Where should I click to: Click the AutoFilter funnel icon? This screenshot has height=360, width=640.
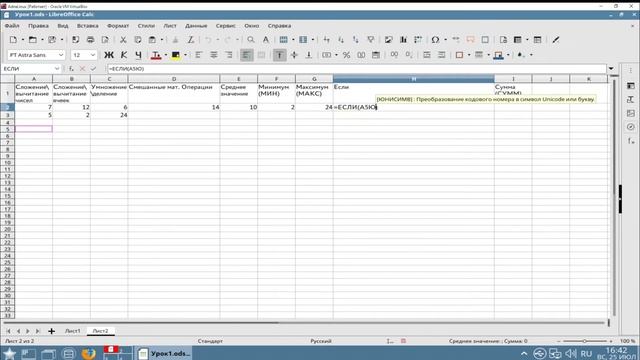click(x=371, y=40)
